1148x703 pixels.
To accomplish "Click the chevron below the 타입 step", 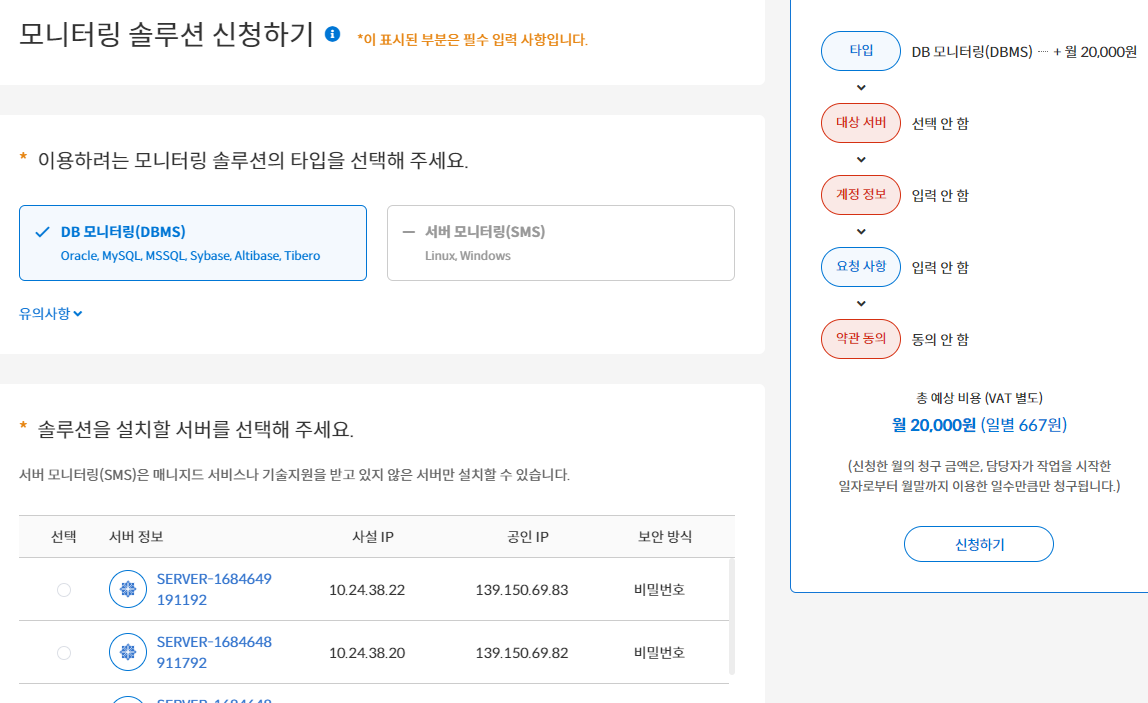I will pyautogui.click(x=860, y=87).
